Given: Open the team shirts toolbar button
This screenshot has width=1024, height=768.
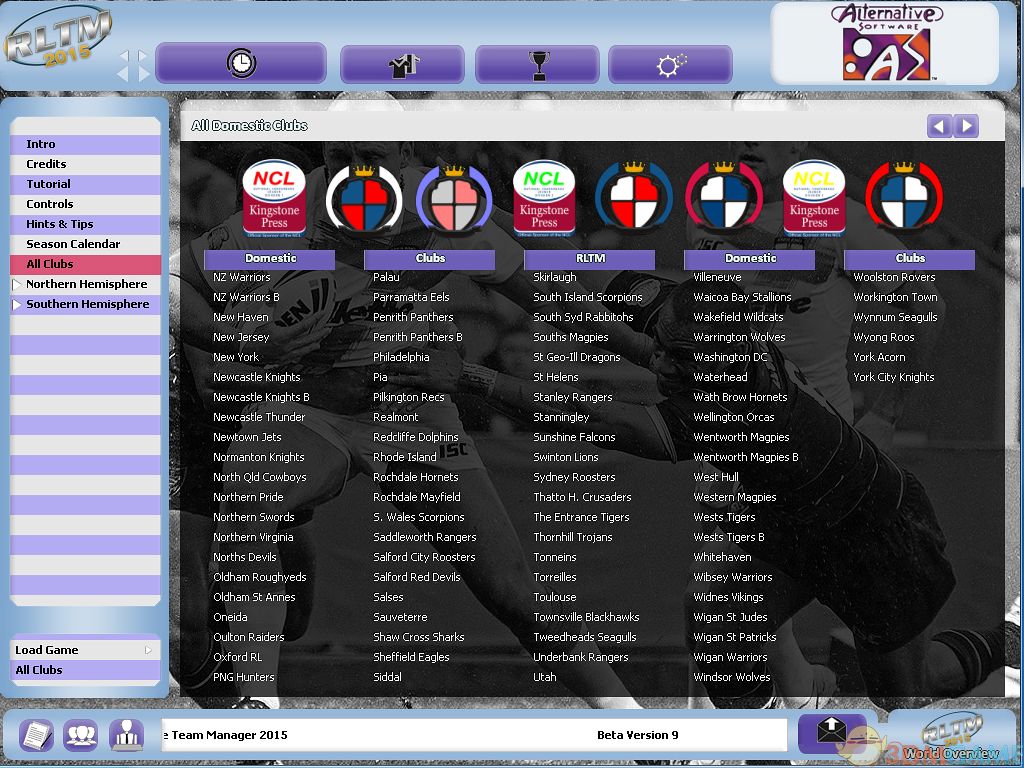Looking at the screenshot, I should click(402, 65).
